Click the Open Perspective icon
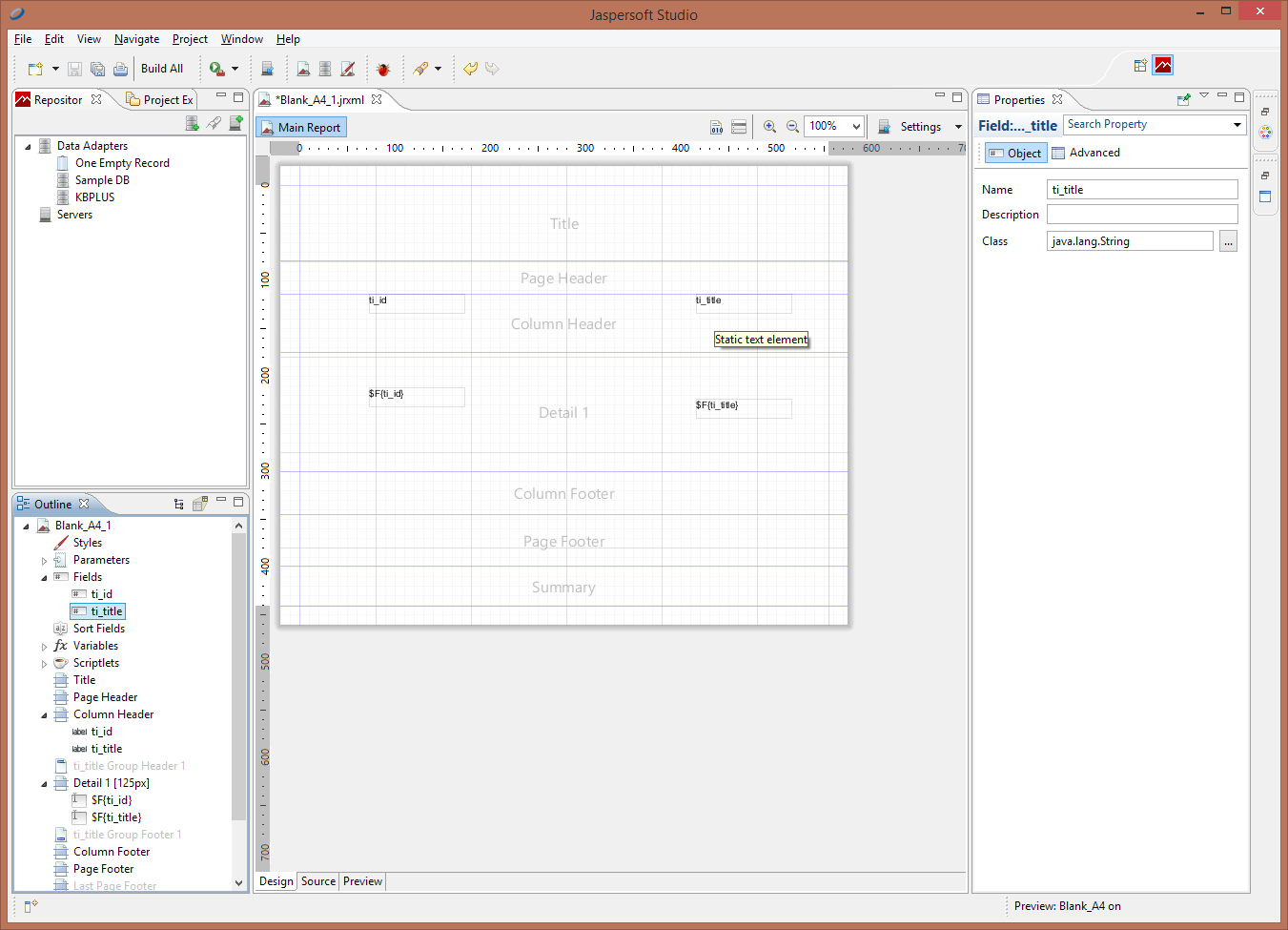The height and width of the screenshot is (930, 1288). point(1140,66)
